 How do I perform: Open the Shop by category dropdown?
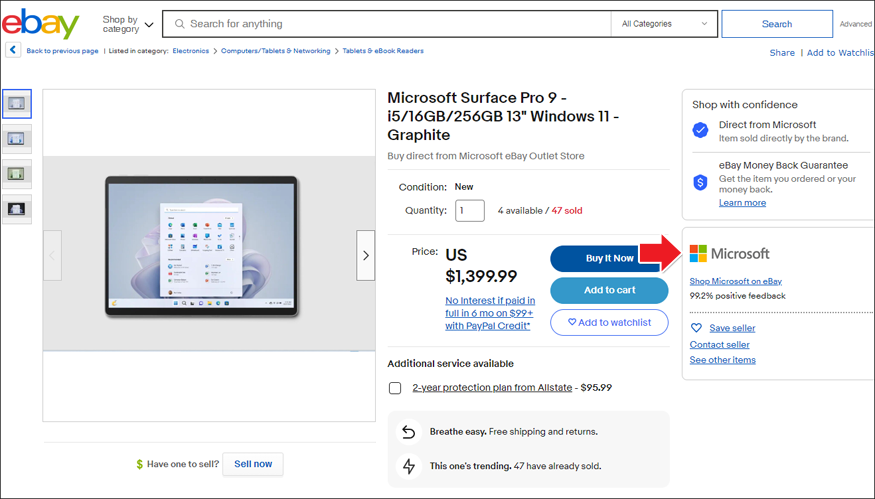[127, 24]
